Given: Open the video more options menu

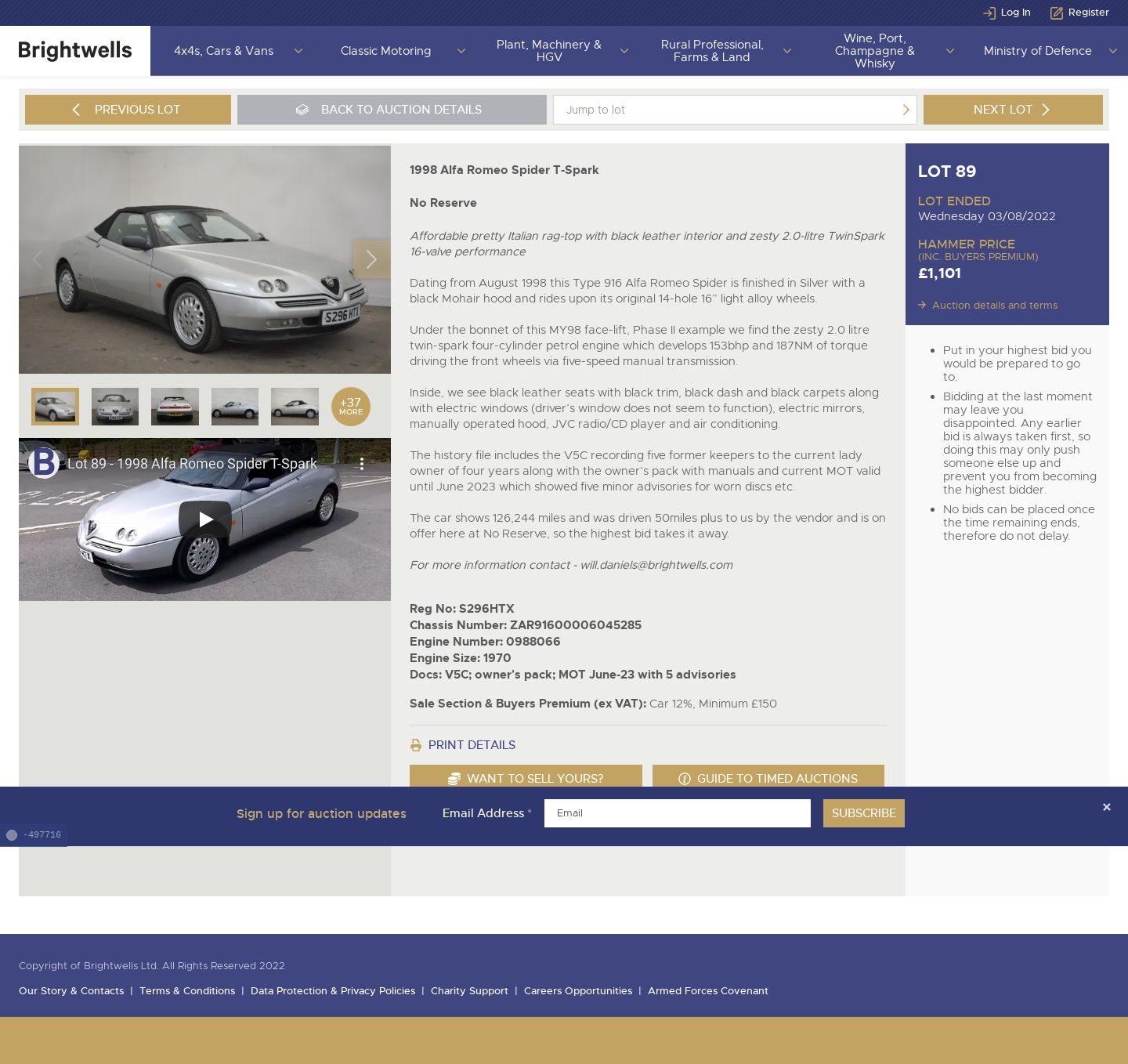Looking at the screenshot, I should pos(361,464).
